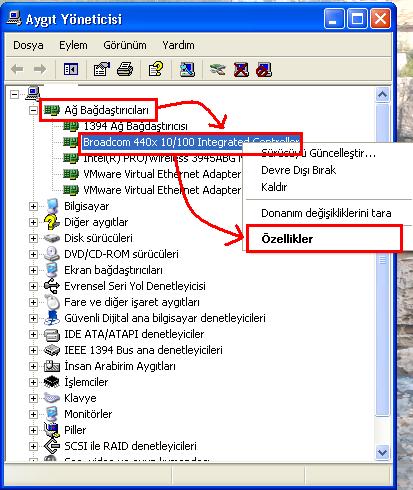
Task: Collapse the Ağ Bağdaştırıcıları tree node
Action: click(x=33, y=110)
